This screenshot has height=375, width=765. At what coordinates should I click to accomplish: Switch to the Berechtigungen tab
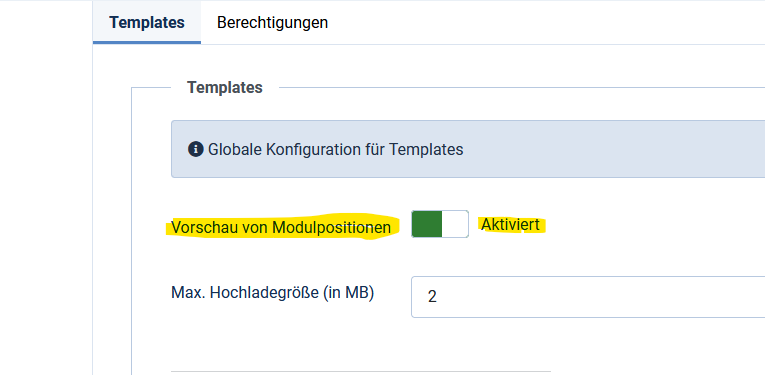coord(272,23)
